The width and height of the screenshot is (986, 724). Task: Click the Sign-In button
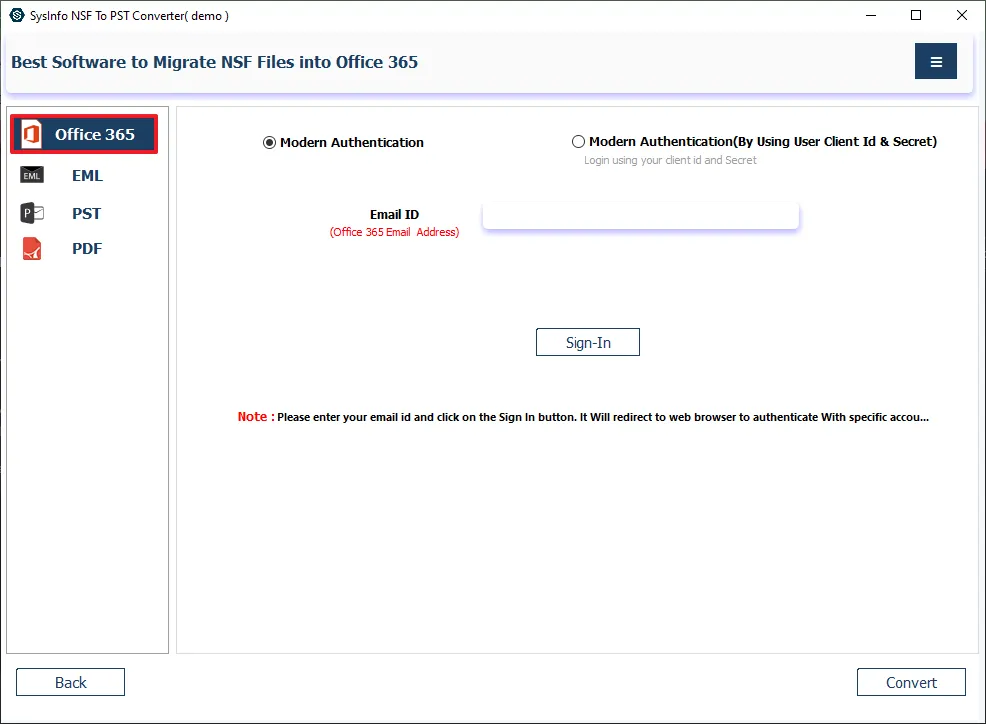(x=587, y=342)
